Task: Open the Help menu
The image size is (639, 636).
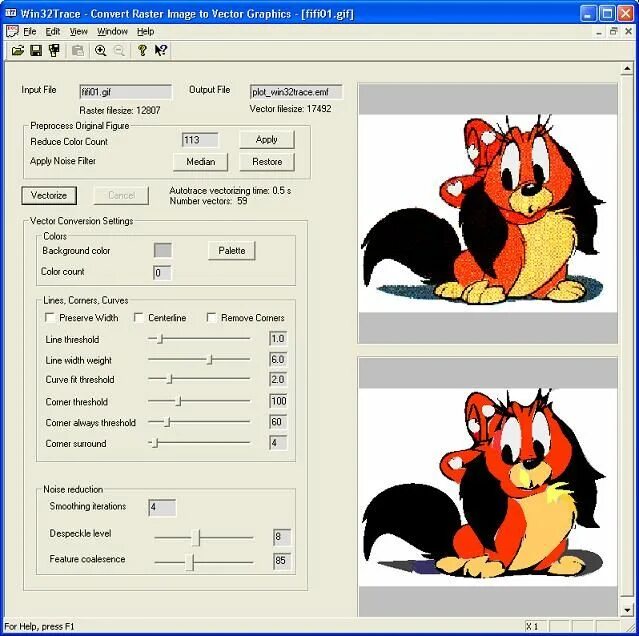Action: 145,31
